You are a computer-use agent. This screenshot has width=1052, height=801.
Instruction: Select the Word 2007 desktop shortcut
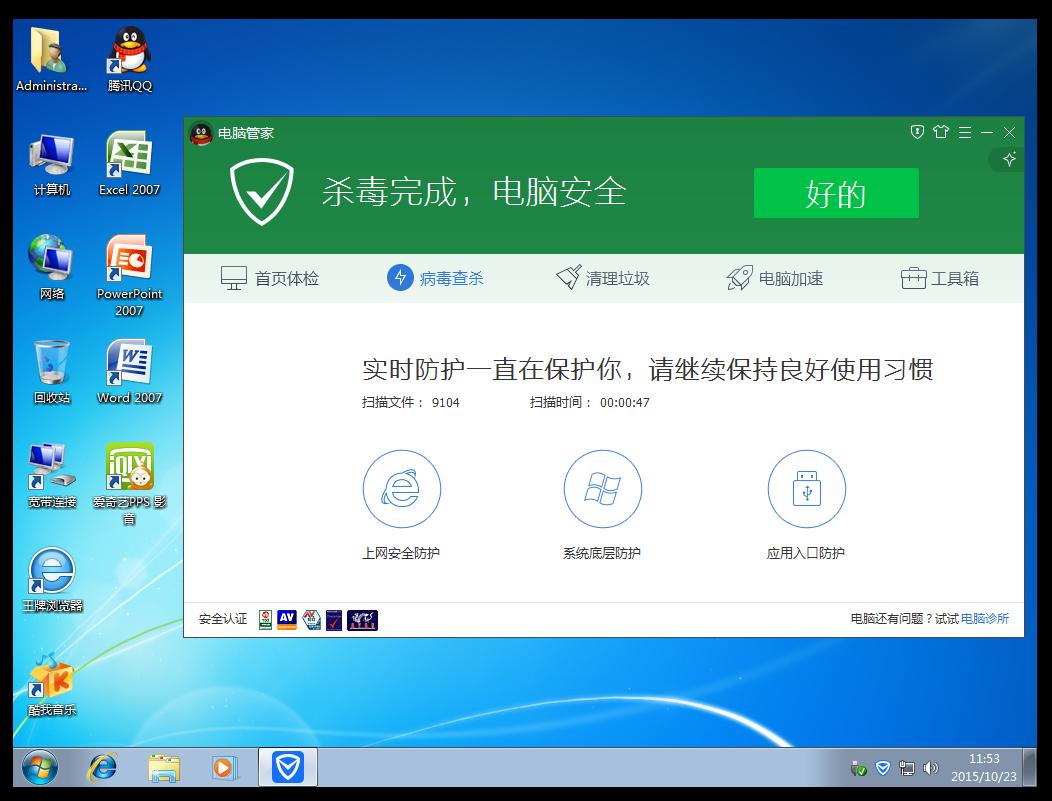129,372
